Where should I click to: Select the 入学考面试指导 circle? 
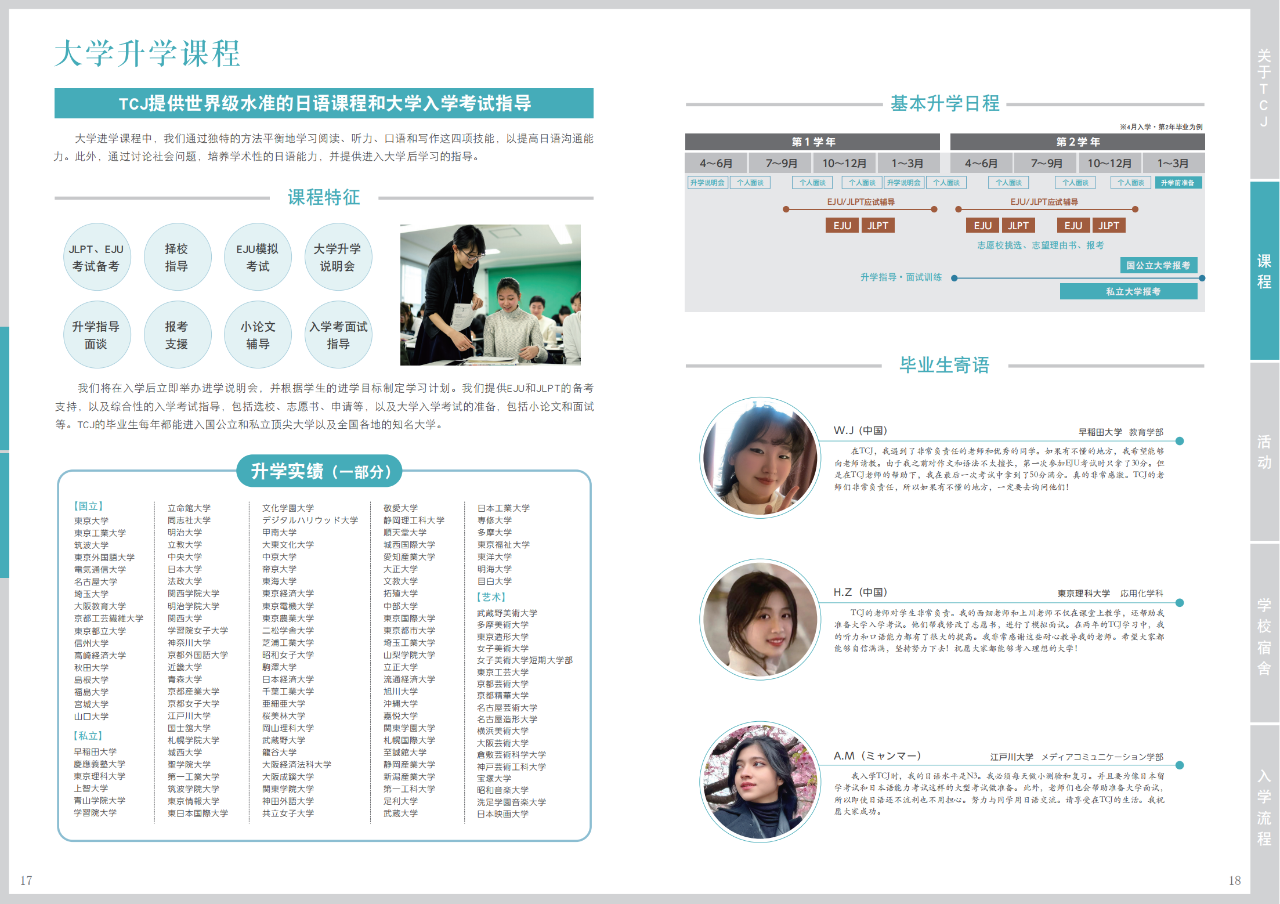[x=338, y=335]
